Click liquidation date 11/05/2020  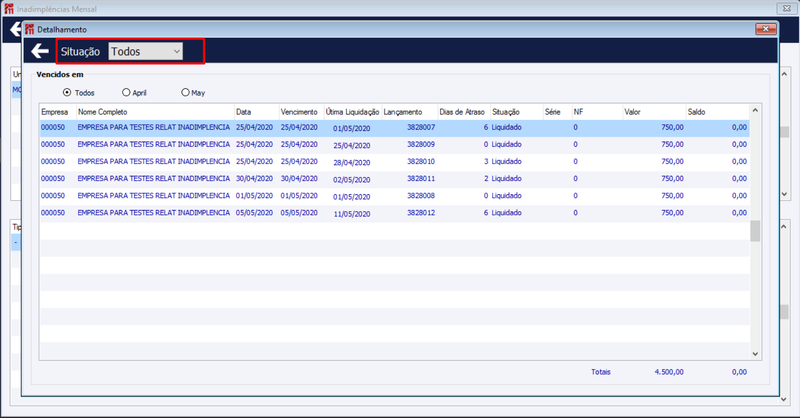coord(352,214)
